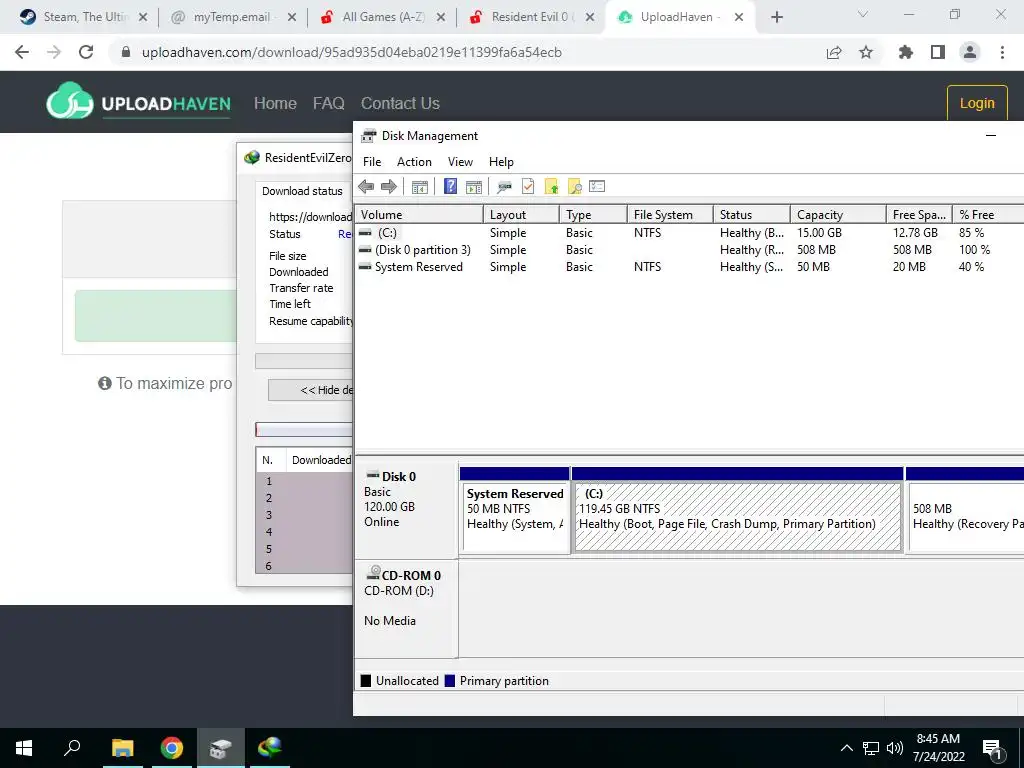
Task: Open the Home link on UploadHaven
Action: pyautogui.click(x=275, y=103)
